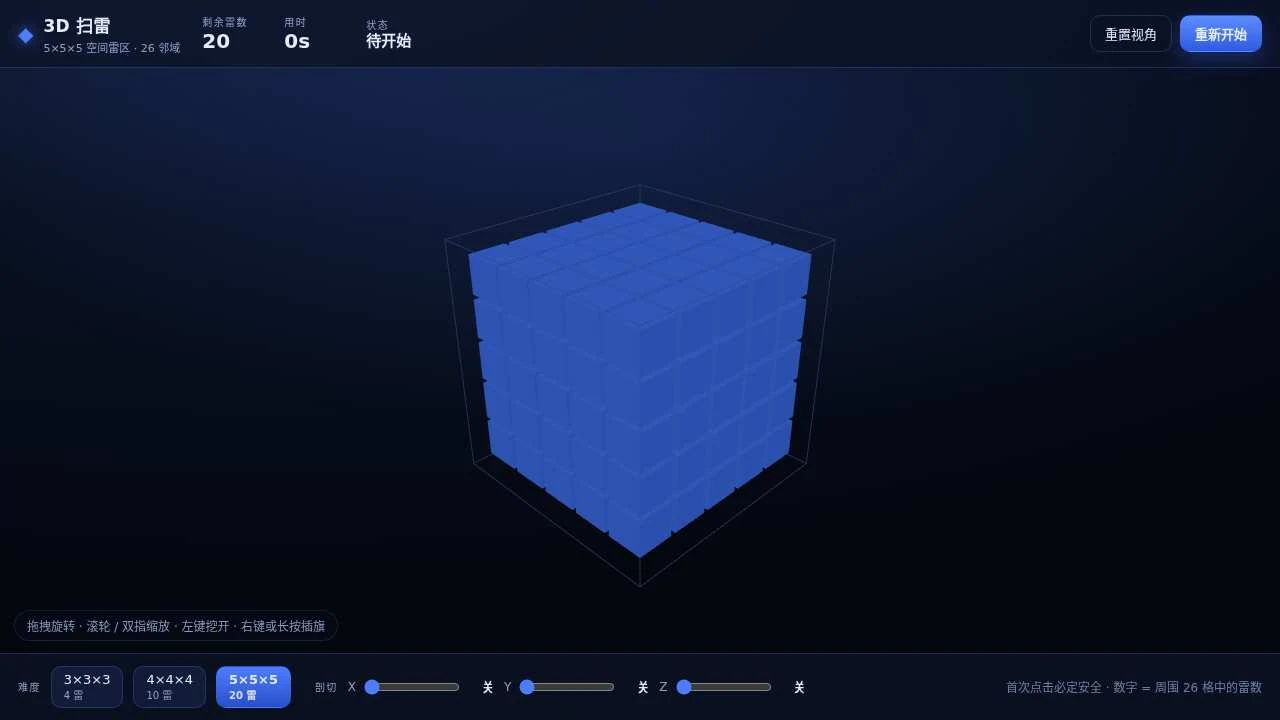Click the 剖切 label

coord(326,687)
